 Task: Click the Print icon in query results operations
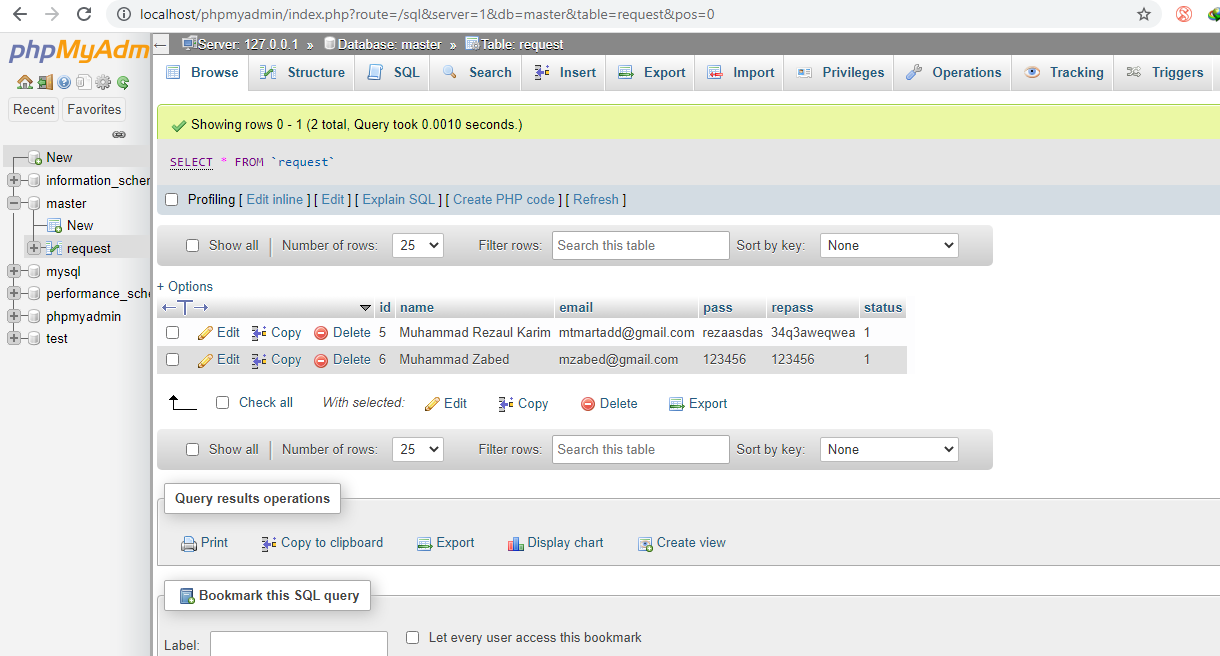pos(189,543)
